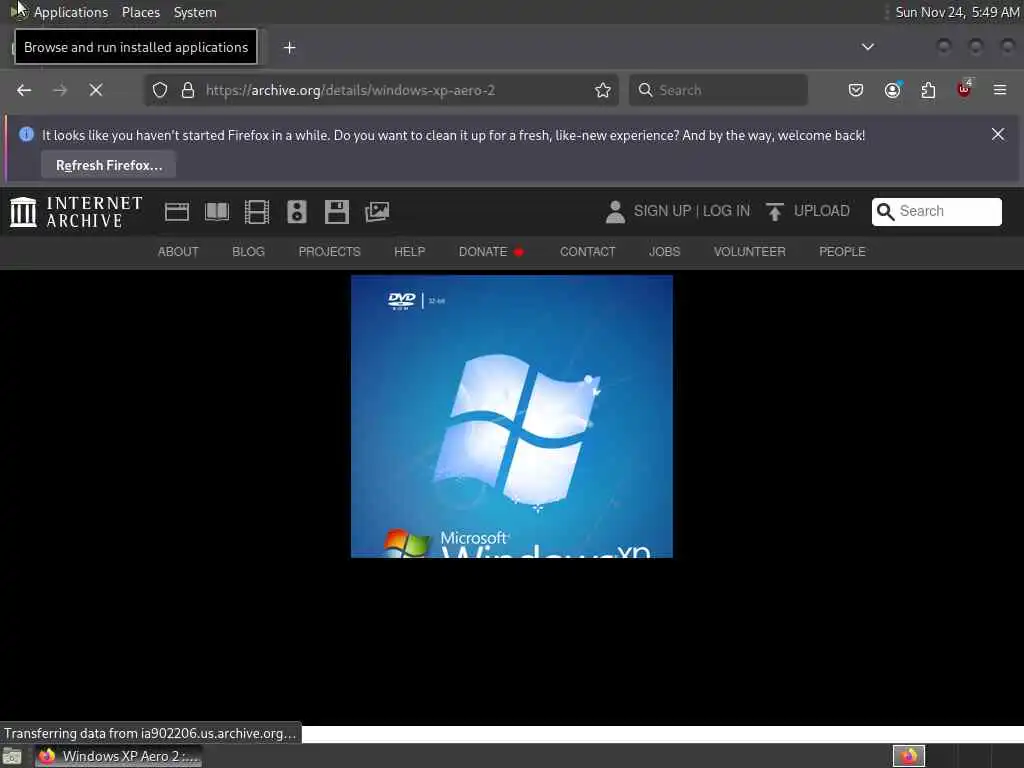Open a new browser tab
This screenshot has height=768, width=1024.
click(290, 48)
